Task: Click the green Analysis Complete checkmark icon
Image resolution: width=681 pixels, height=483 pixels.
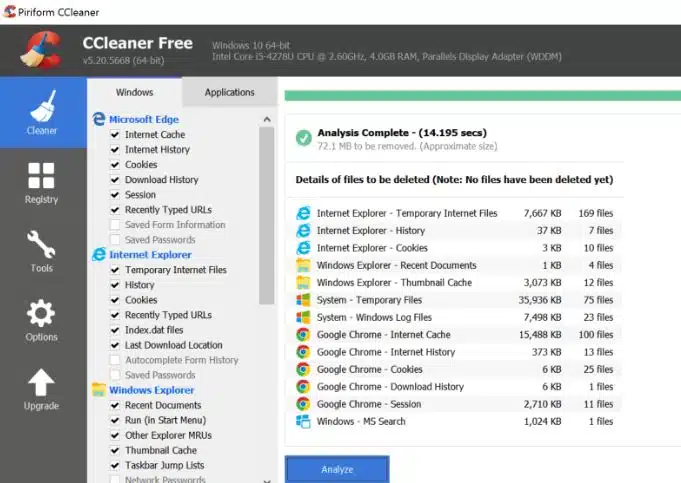Action: point(304,138)
